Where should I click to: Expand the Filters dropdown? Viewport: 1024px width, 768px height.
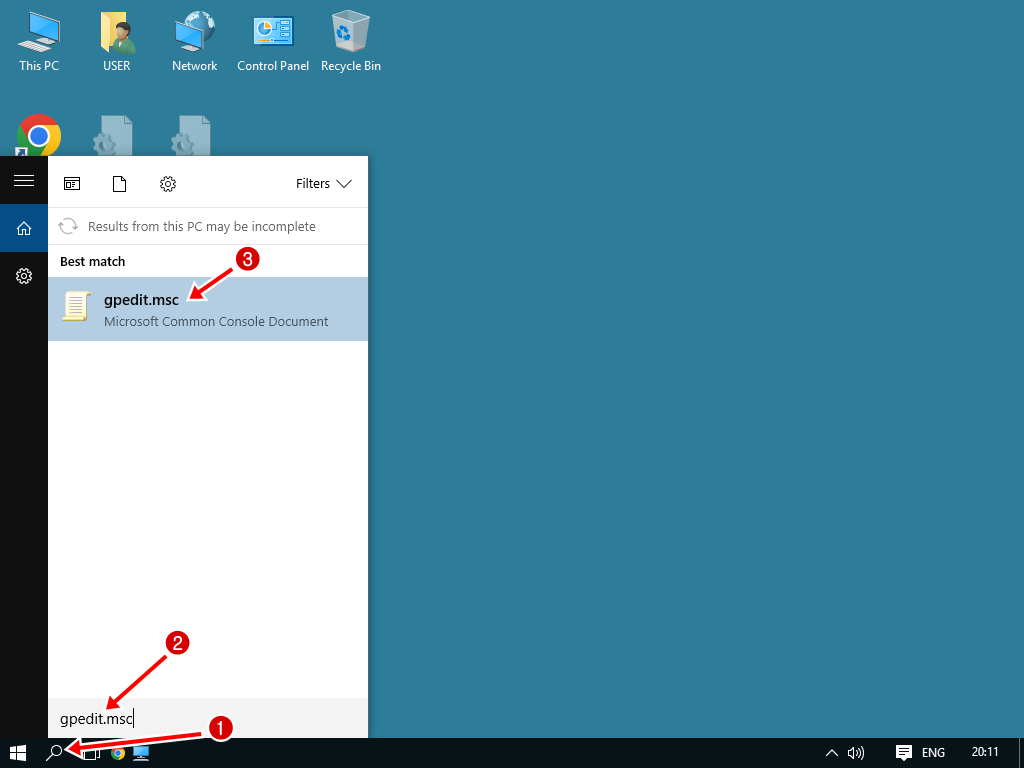[x=324, y=184]
